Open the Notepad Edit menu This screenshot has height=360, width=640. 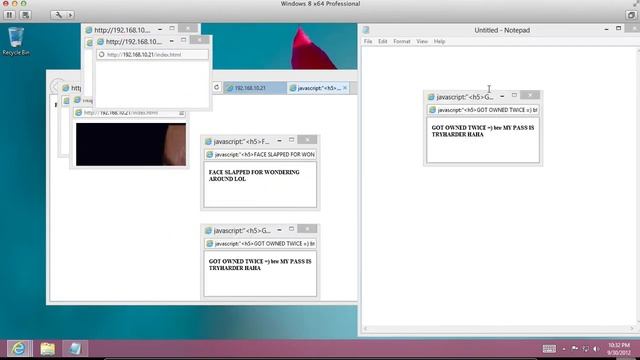click(x=382, y=41)
